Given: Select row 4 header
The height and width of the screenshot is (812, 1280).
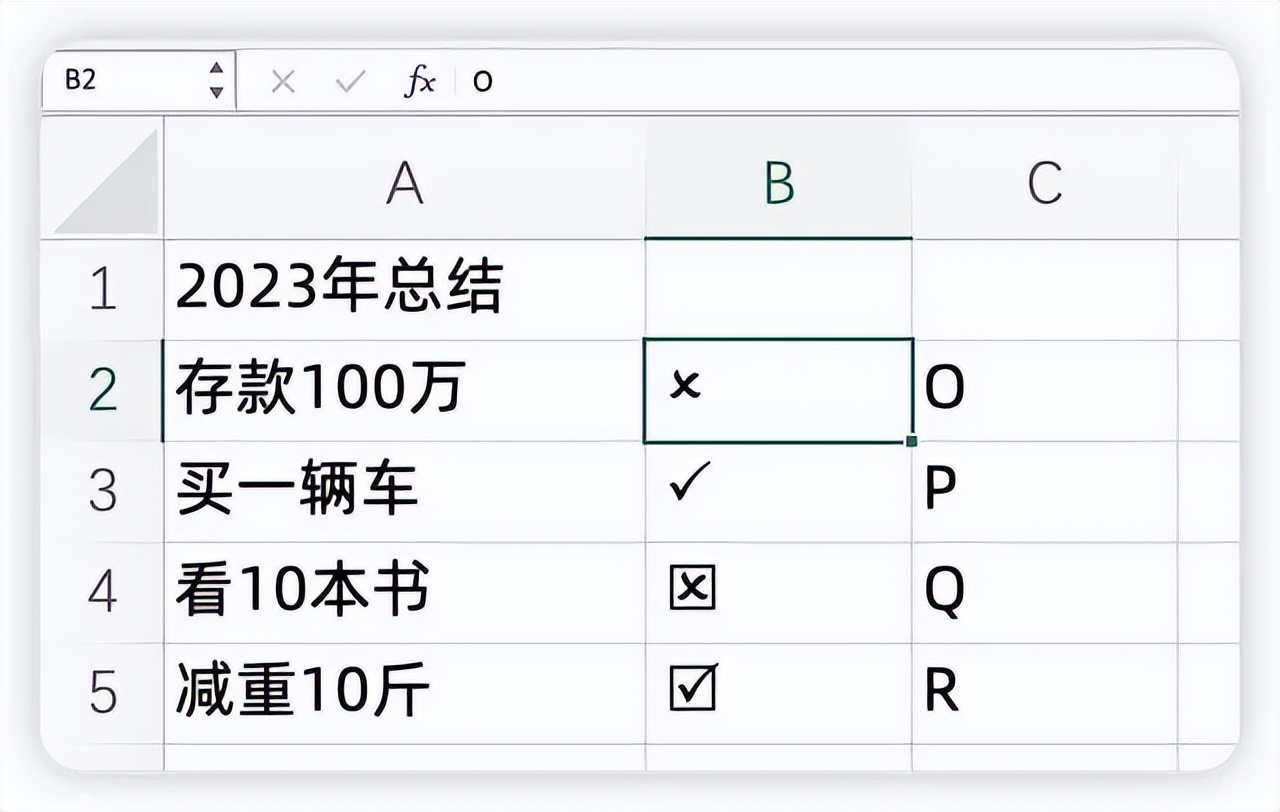Looking at the screenshot, I should coord(103,593).
